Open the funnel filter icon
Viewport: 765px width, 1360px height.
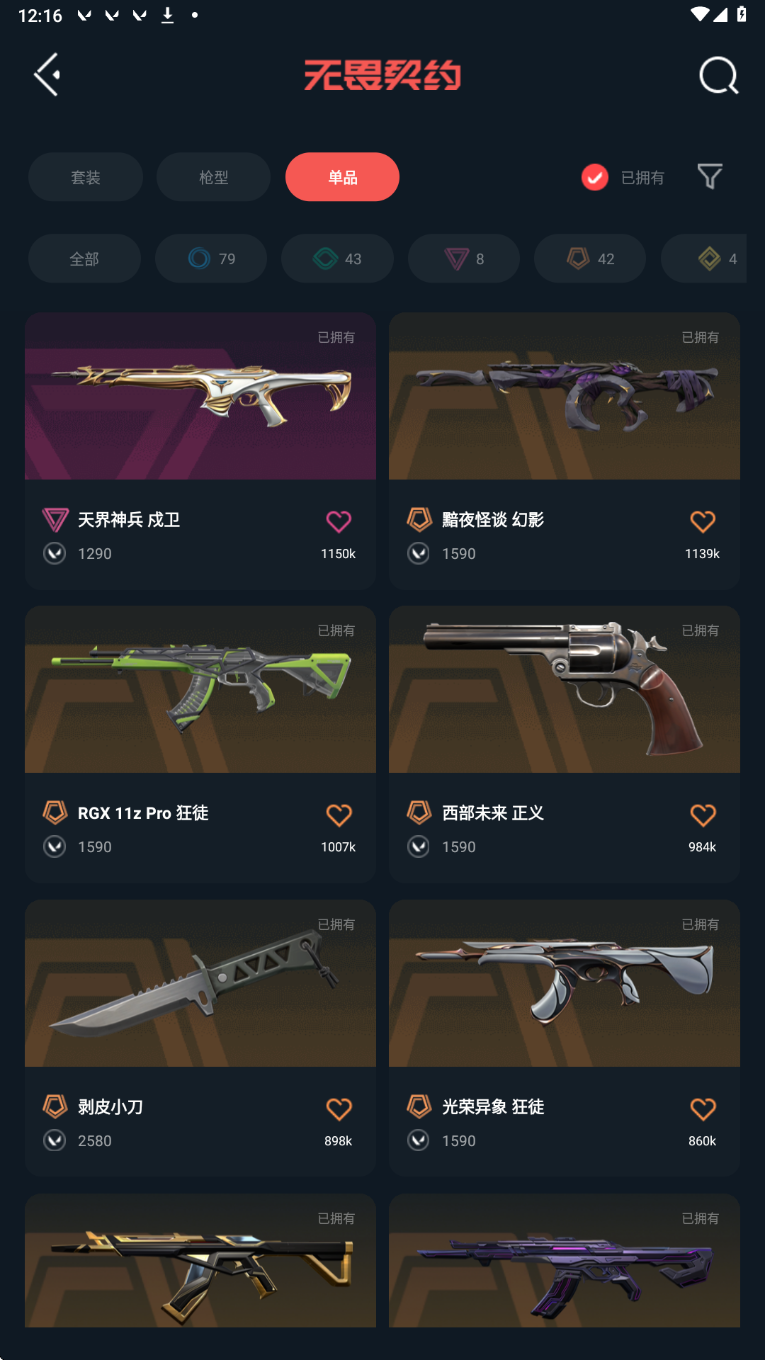pyautogui.click(x=709, y=177)
